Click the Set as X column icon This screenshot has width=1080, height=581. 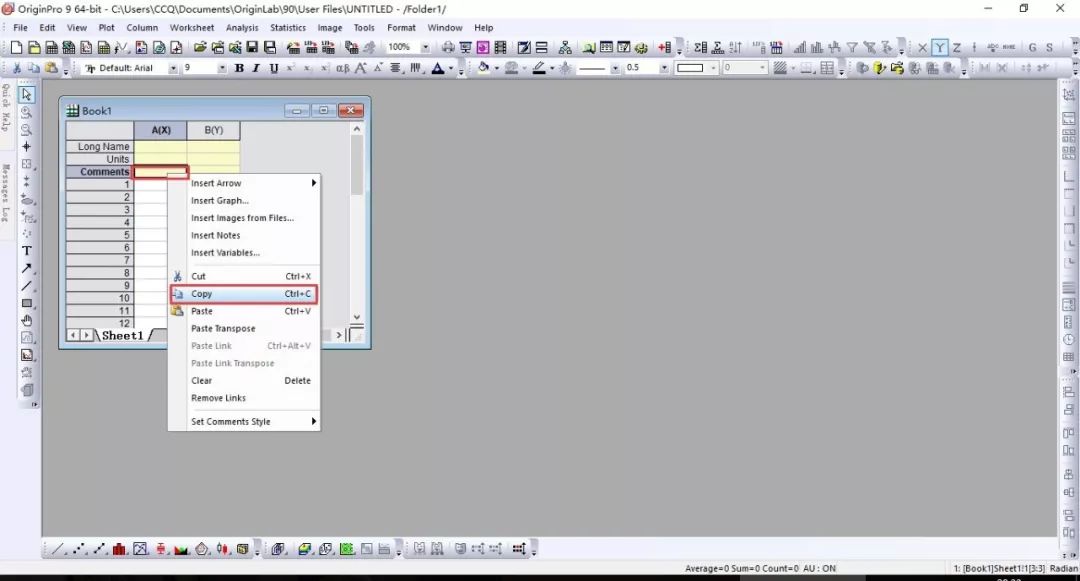coord(922,47)
